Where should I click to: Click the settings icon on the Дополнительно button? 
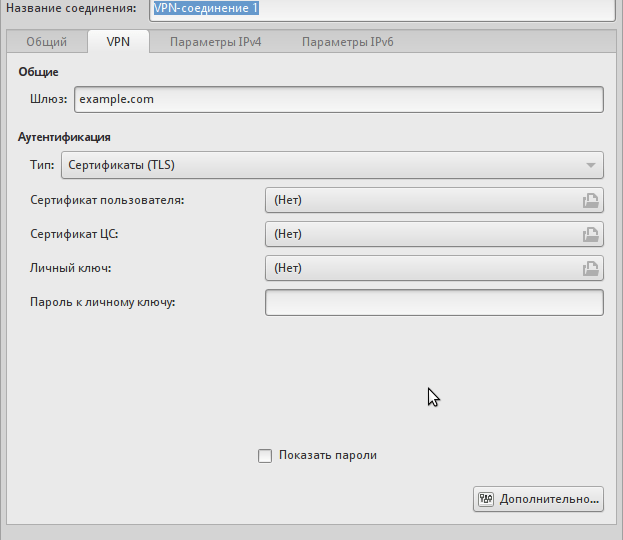click(x=487, y=499)
